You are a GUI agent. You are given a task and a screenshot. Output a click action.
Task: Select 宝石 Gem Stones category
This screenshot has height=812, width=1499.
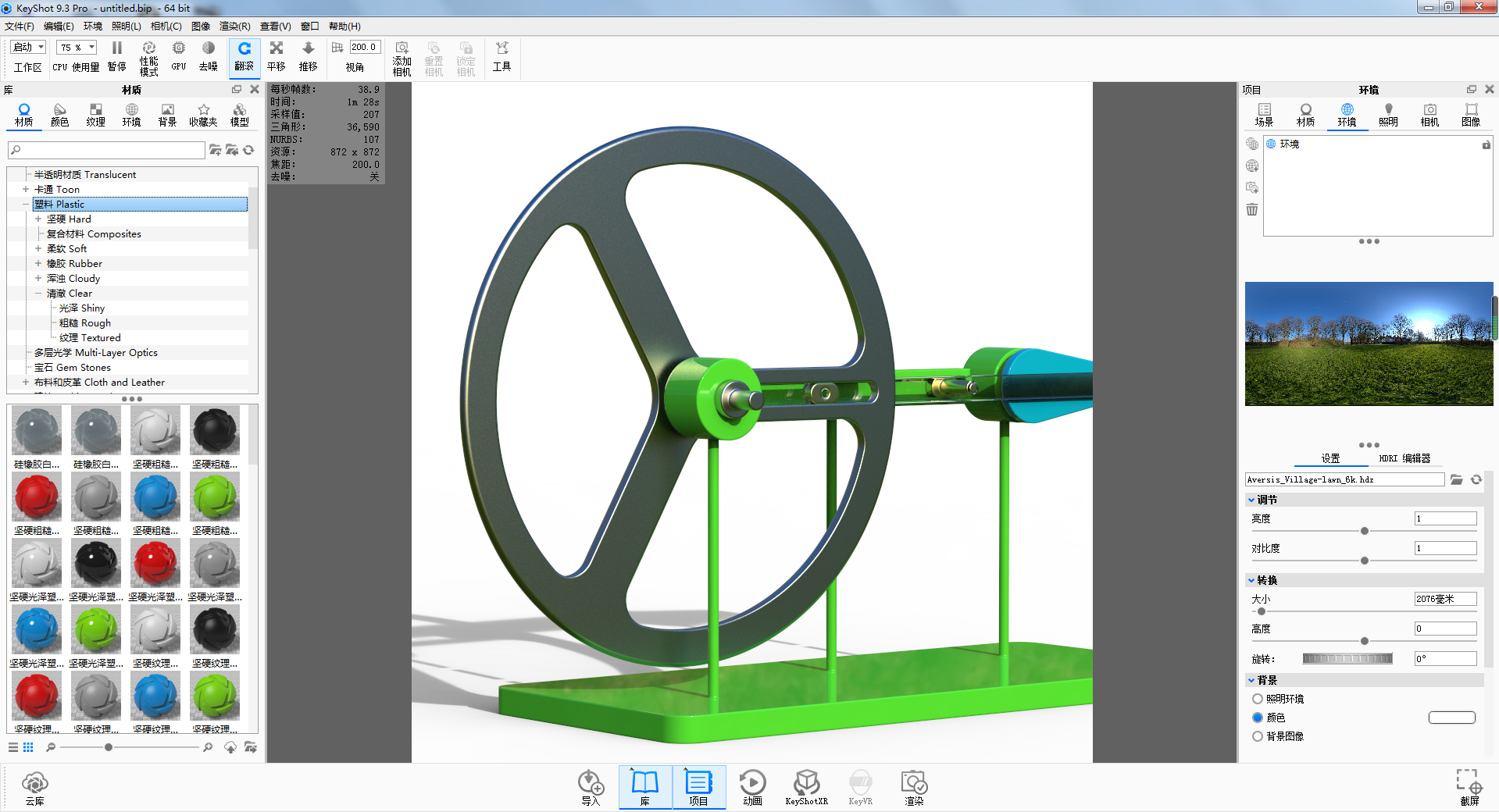click(73, 367)
